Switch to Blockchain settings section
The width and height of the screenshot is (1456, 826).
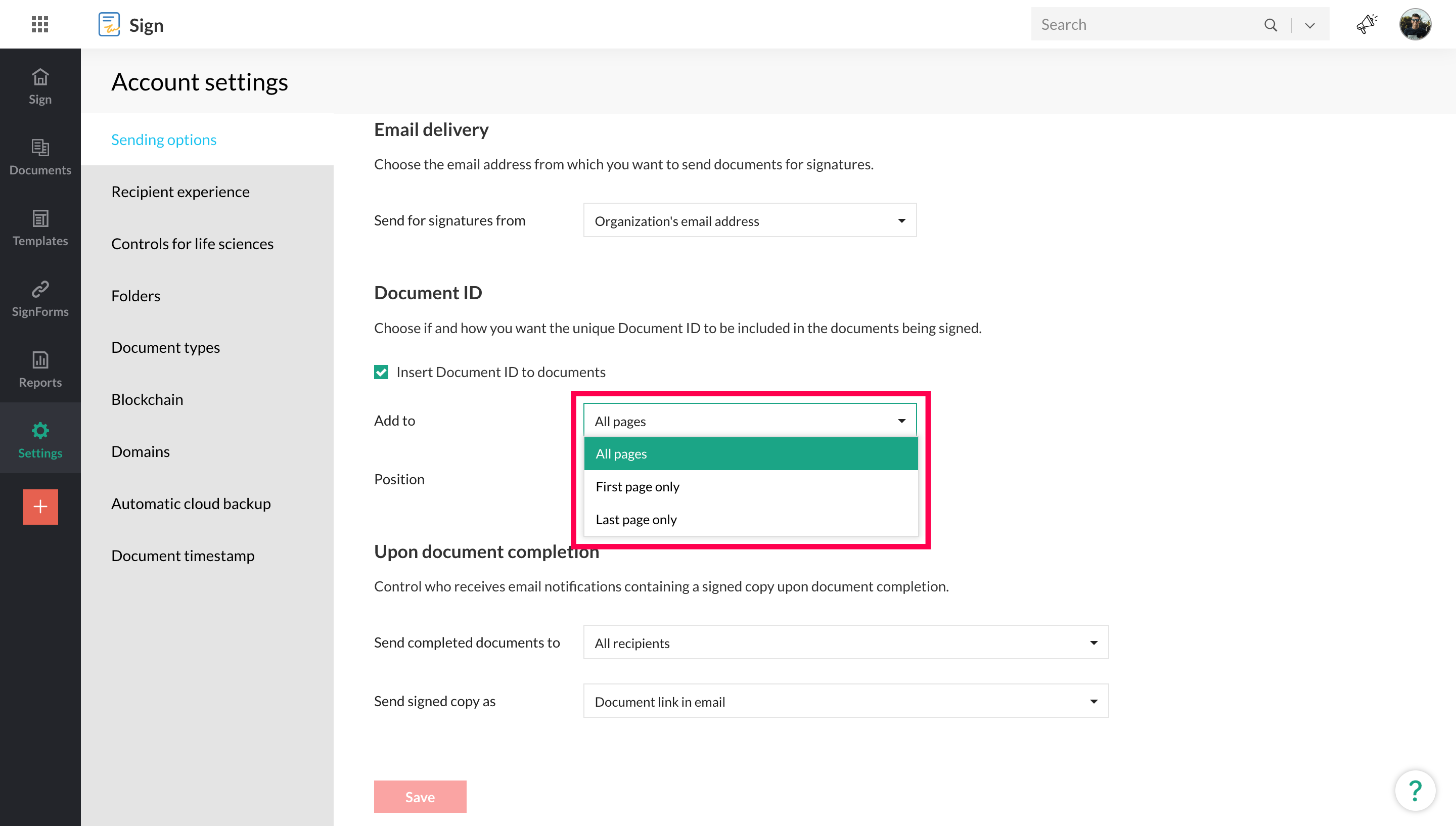click(x=147, y=399)
